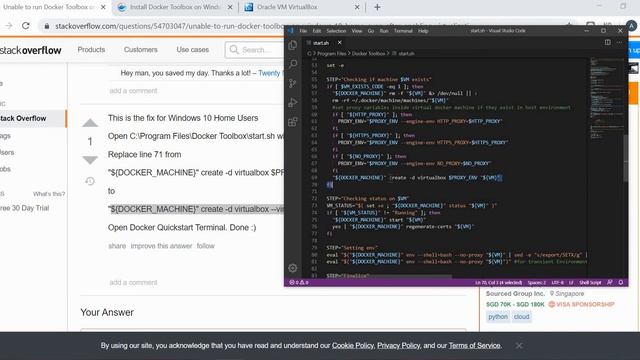The width and height of the screenshot is (640, 360).
Task: Open Extensions view in VS Code activity bar
Action: (293, 122)
